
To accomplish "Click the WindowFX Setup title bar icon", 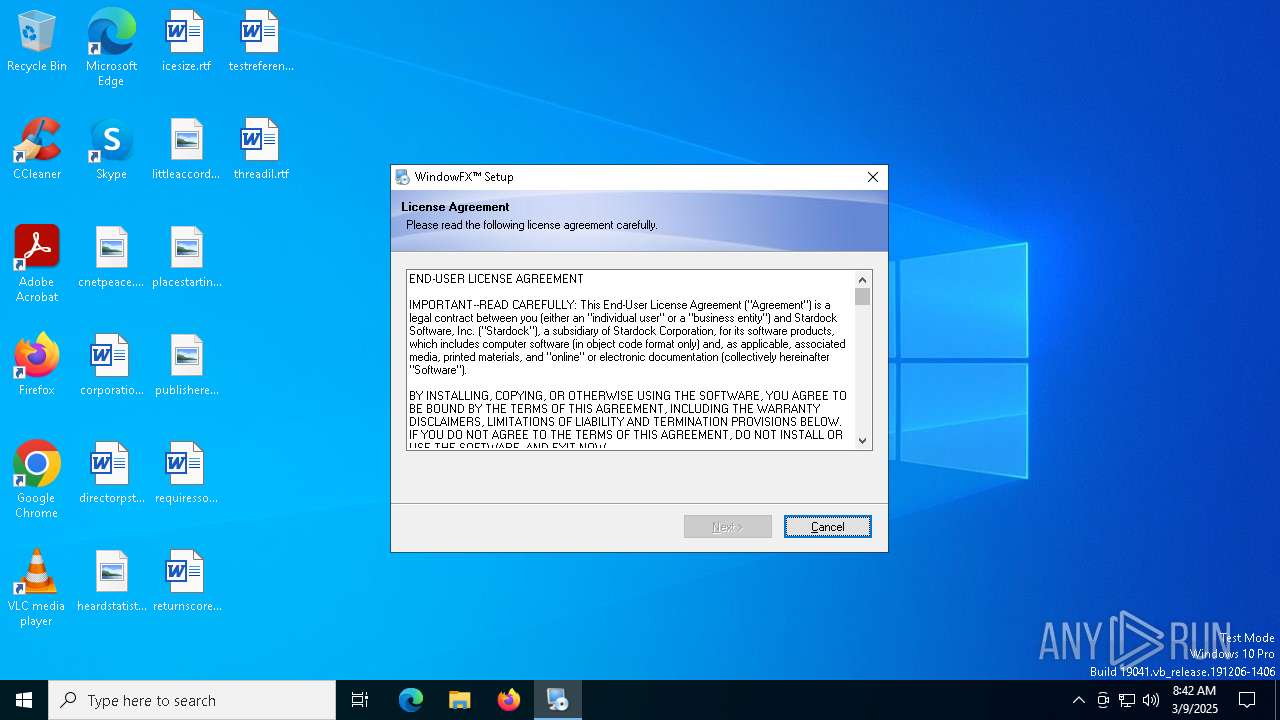I will (402, 177).
